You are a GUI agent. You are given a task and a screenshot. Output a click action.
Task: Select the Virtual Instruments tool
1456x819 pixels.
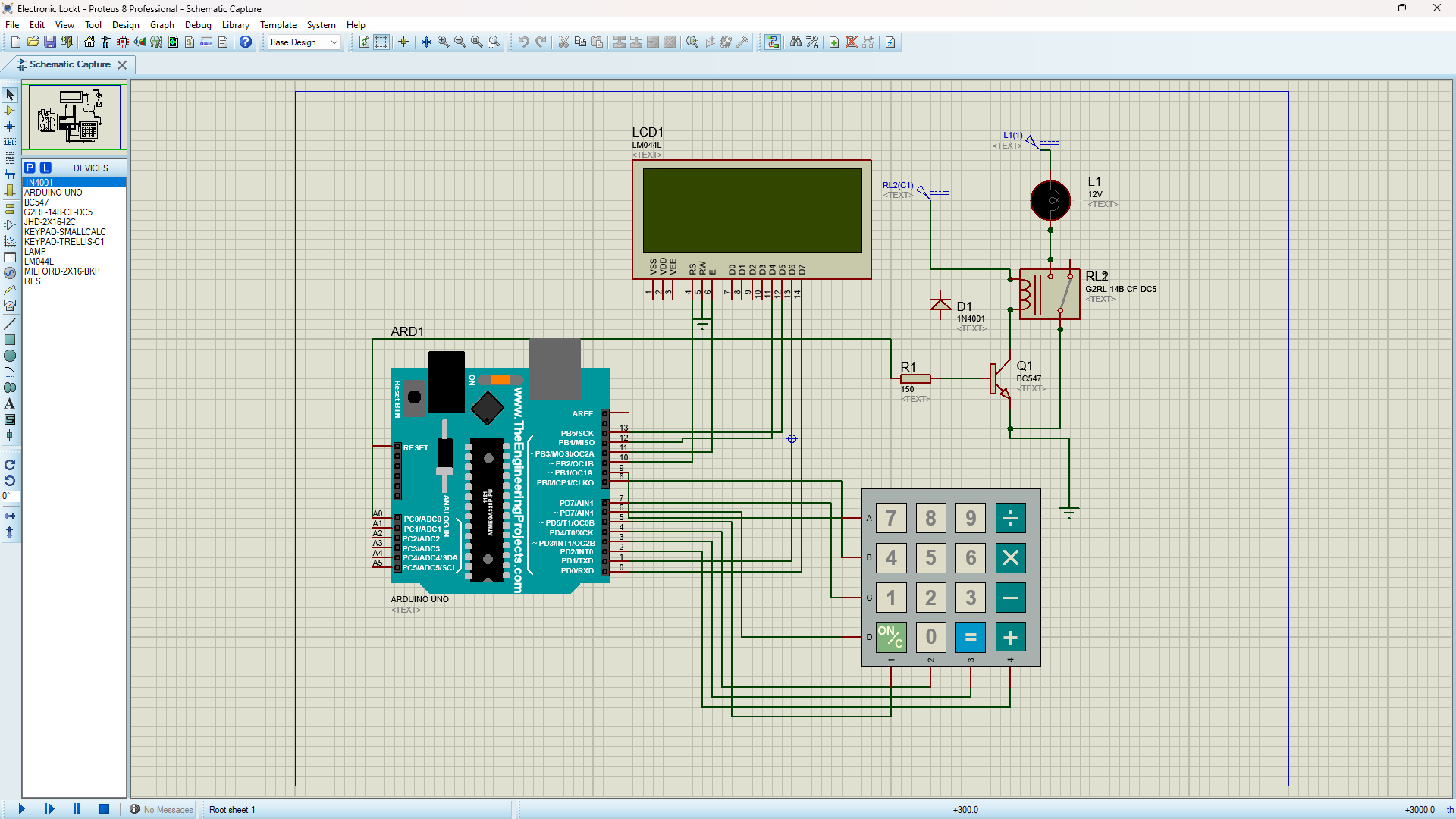click(10, 305)
